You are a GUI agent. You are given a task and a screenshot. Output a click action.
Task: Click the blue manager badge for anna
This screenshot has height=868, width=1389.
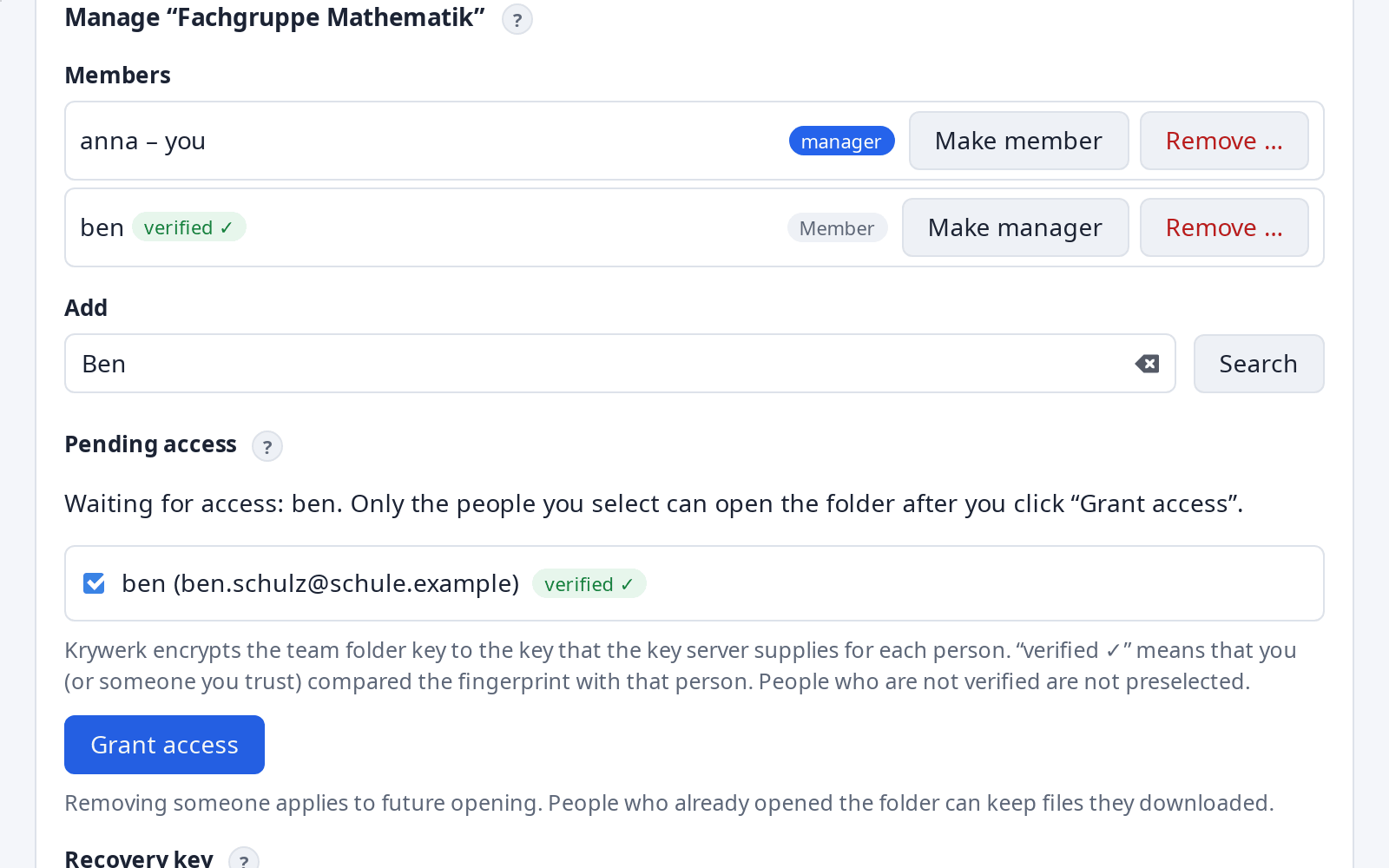841,141
